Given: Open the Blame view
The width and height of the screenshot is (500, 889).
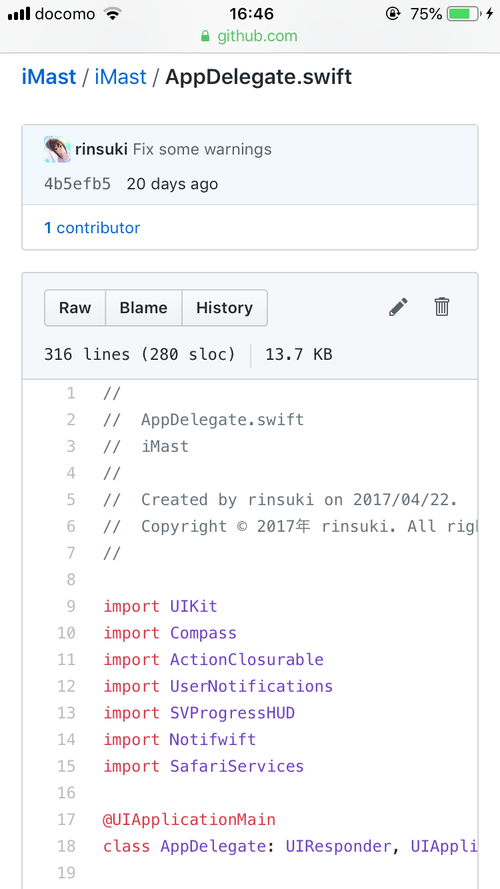Looking at the screenshot, I should (x=143, y=308).
